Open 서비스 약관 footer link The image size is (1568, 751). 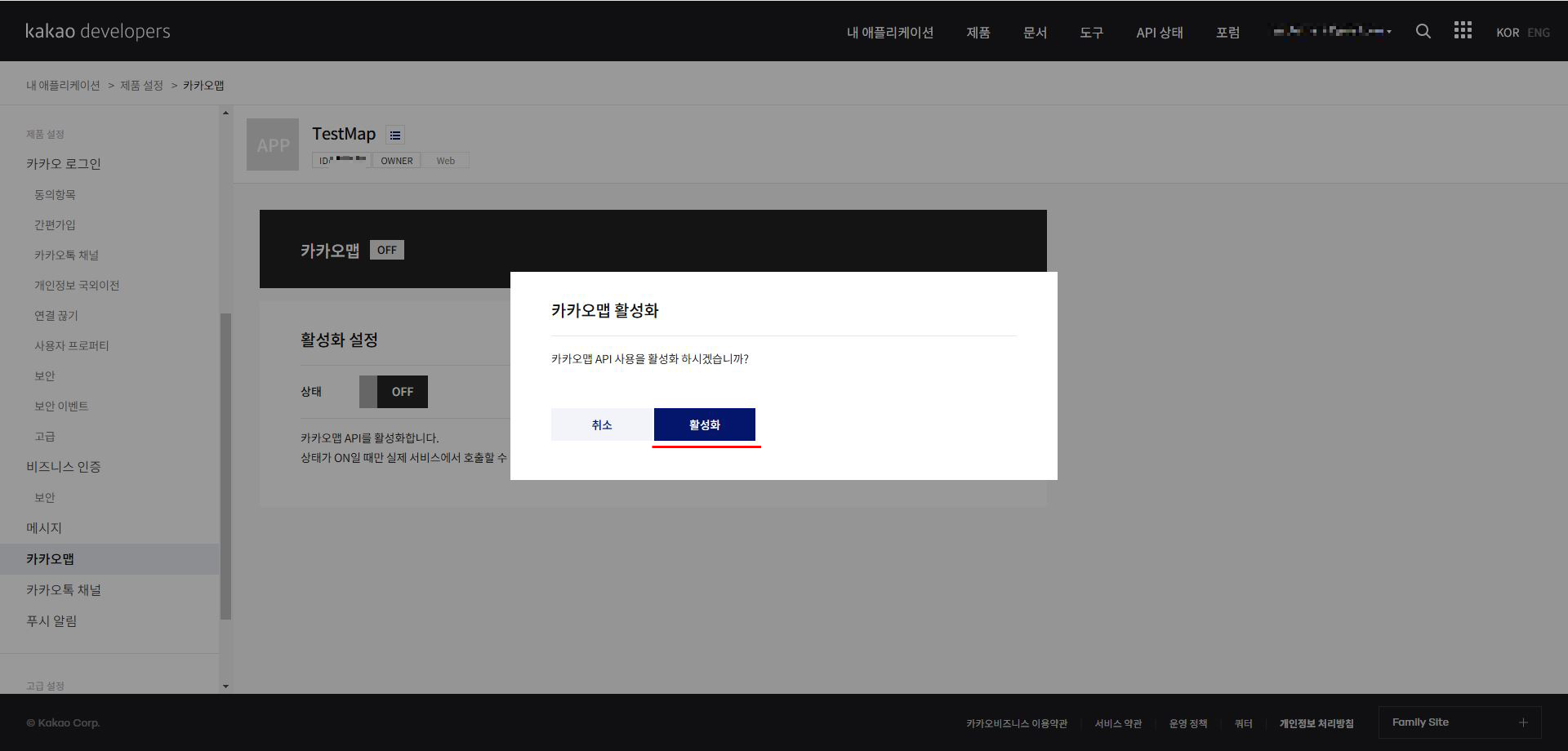click(x=1118, y=723)
